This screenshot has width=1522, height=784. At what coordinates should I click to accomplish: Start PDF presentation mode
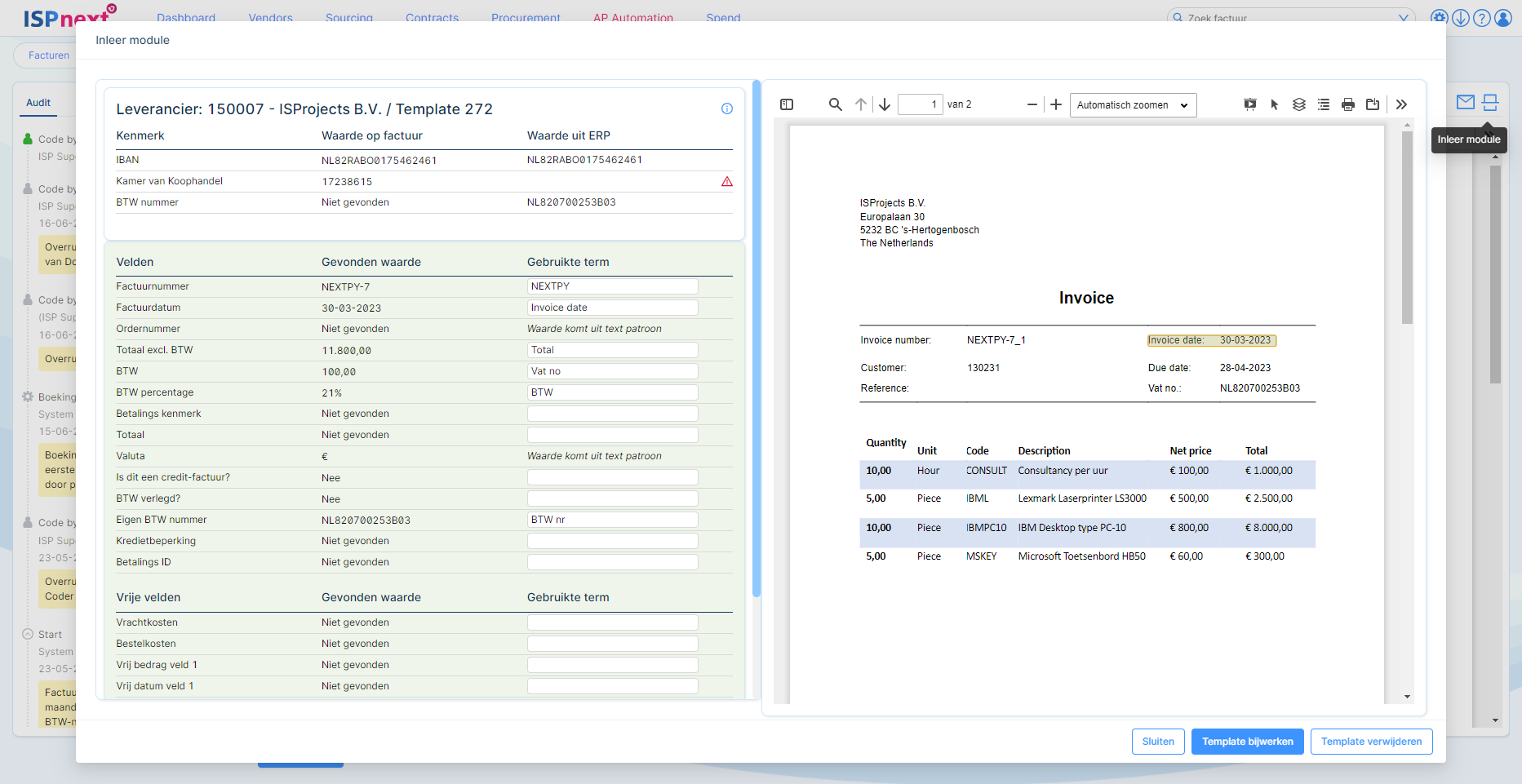coord(1250,104)
